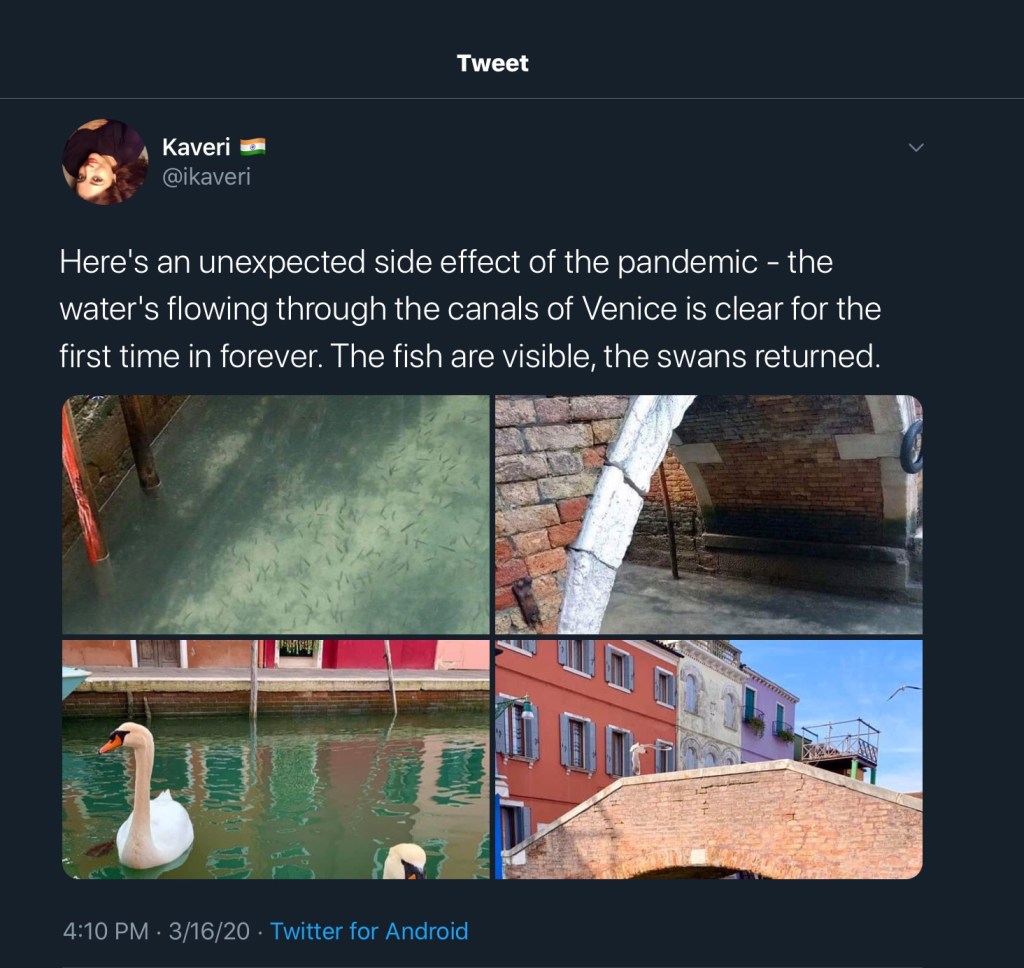Click the 3/16/20 date
This screenshot has width=1024, height=968.
[x=208, y=931]
